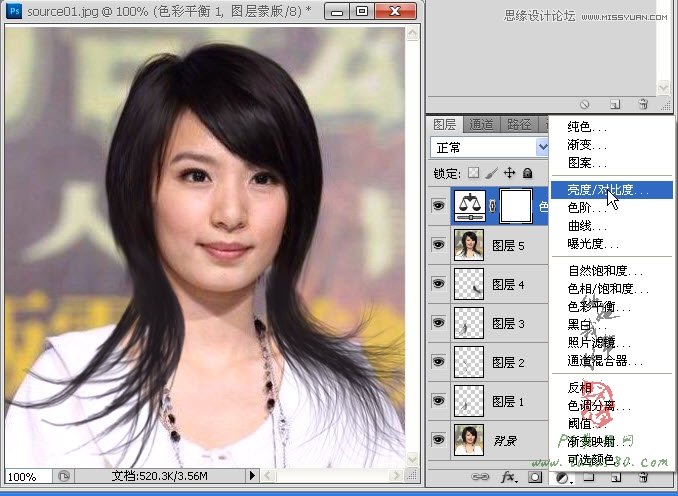The image size is (678, 496).
Task: Click the link layers chain icon
Action: (x=480, y=477)
